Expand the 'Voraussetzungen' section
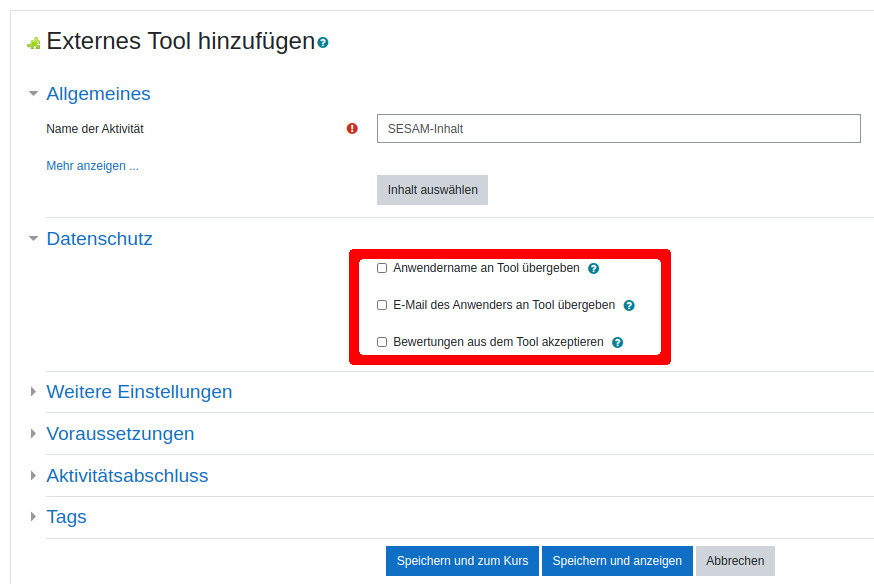Viewport: 874px width, 584px height. coord(120,434)
